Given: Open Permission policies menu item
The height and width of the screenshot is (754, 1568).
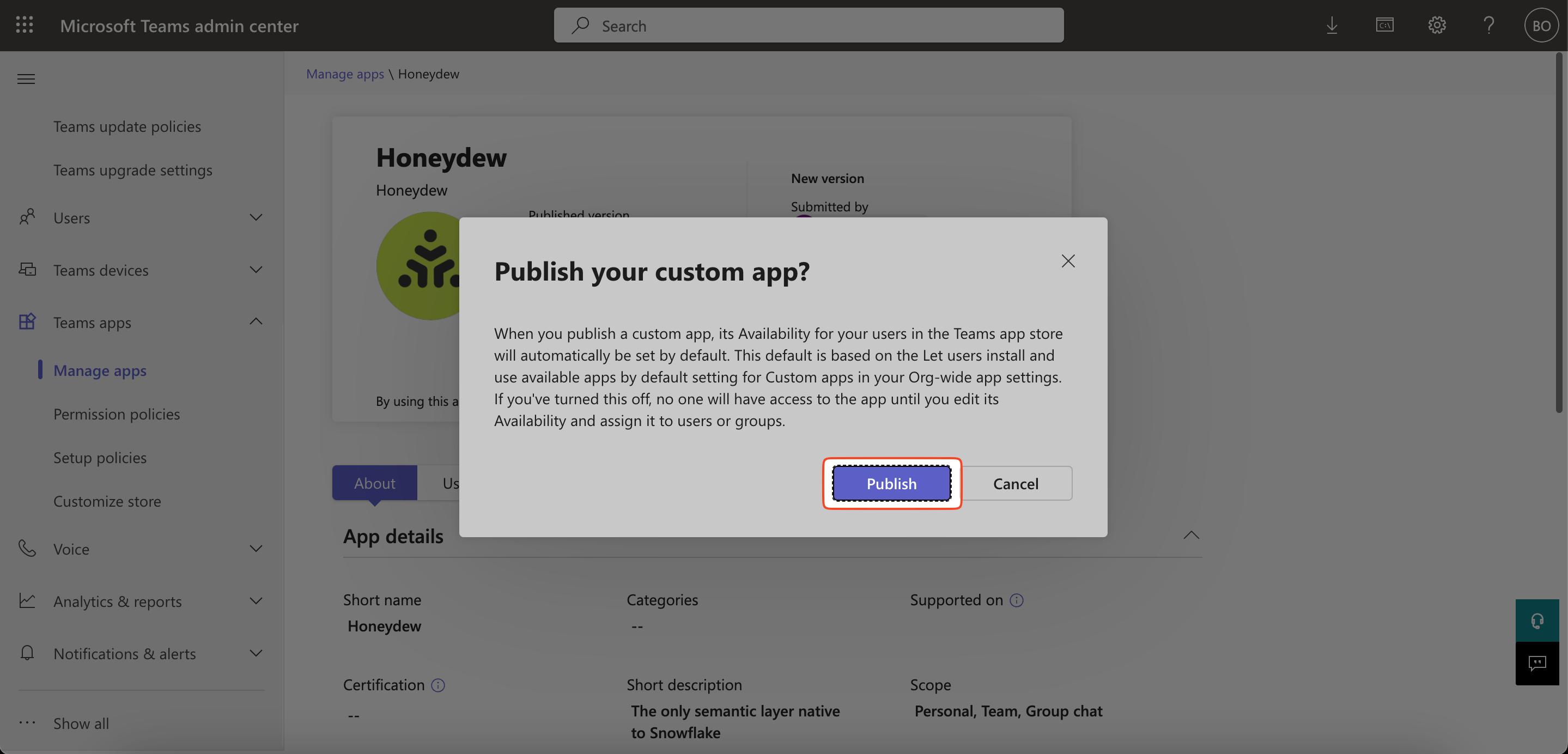Looking at the screenshot, I should (116, 414).
